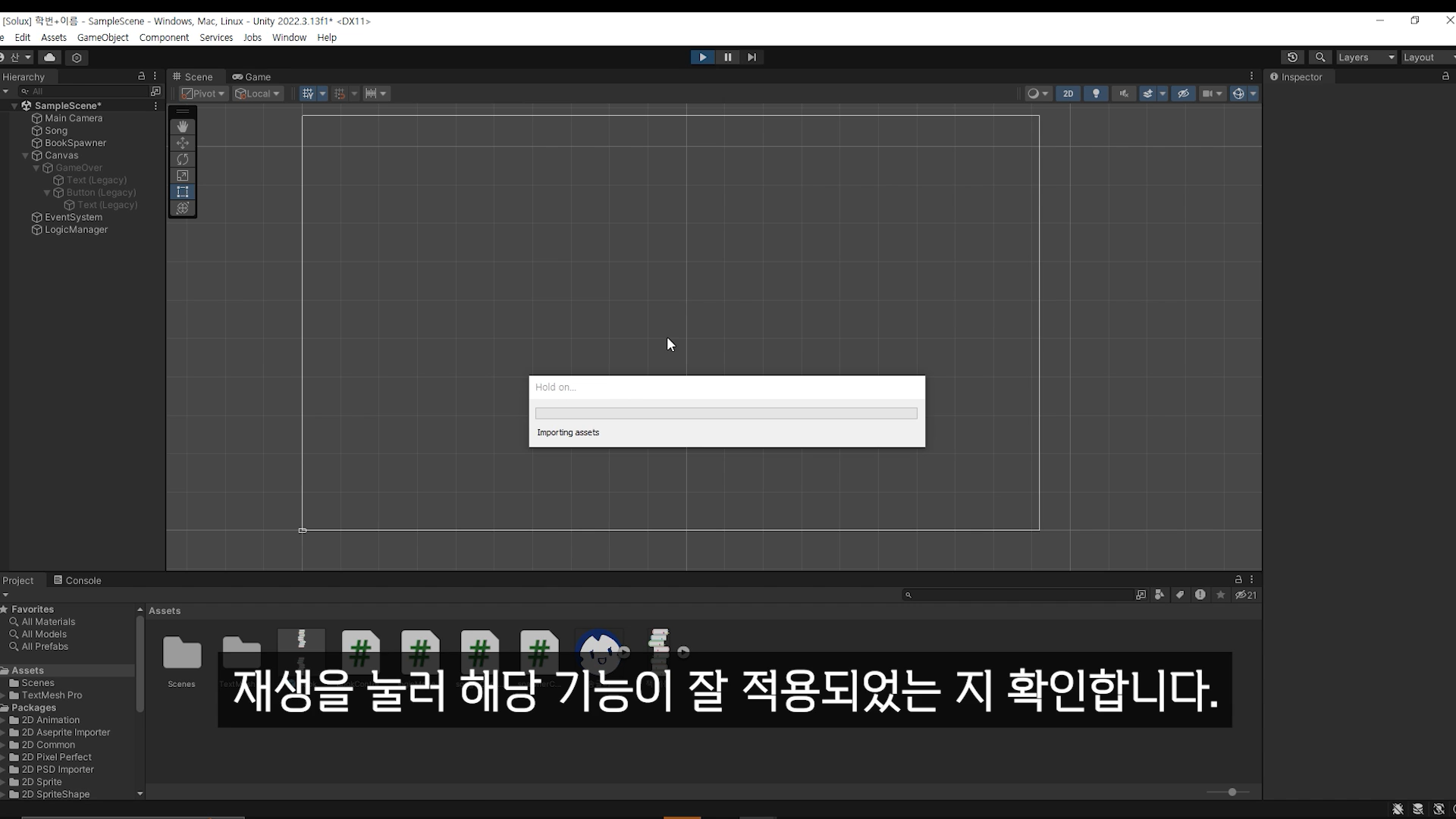The height and width of the screenshot is (819, 1456).
Task: Open the Layers dropdown
Action: coord(1365,58)
